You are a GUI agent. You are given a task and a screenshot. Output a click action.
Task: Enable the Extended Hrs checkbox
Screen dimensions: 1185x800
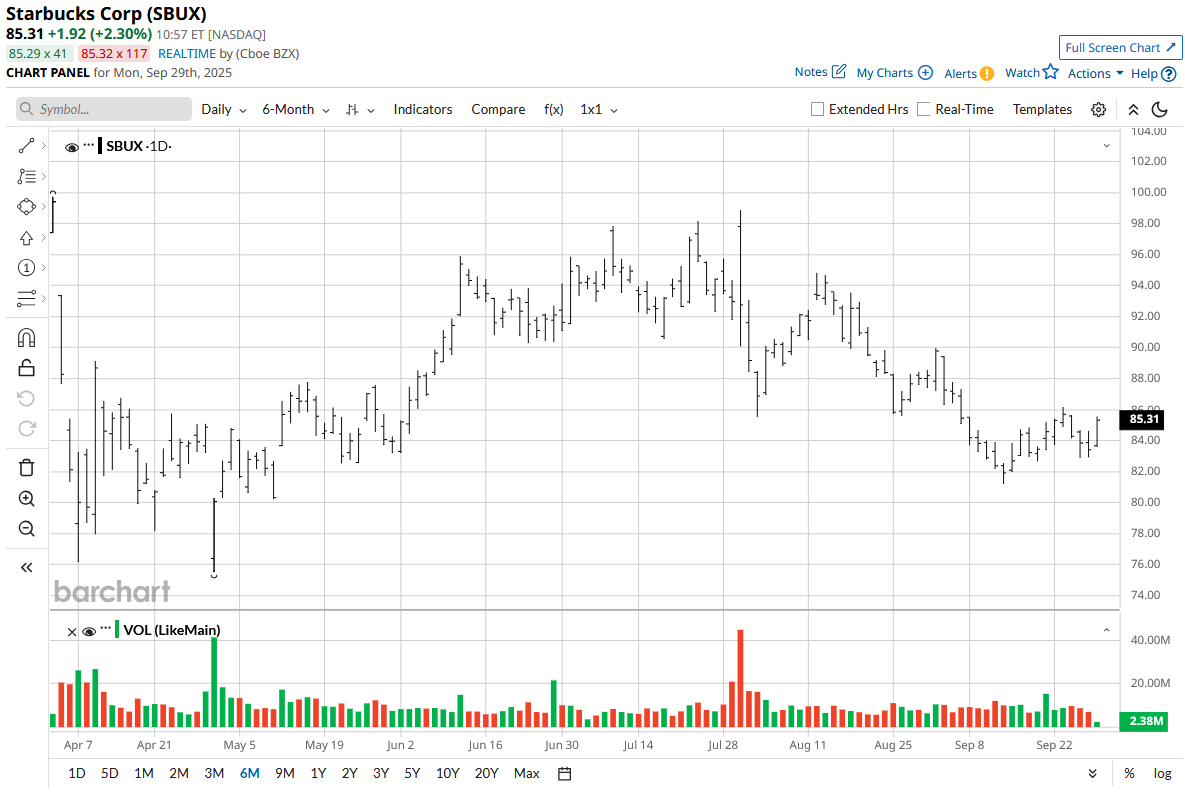pyautogui.click(x=817, y=110)
